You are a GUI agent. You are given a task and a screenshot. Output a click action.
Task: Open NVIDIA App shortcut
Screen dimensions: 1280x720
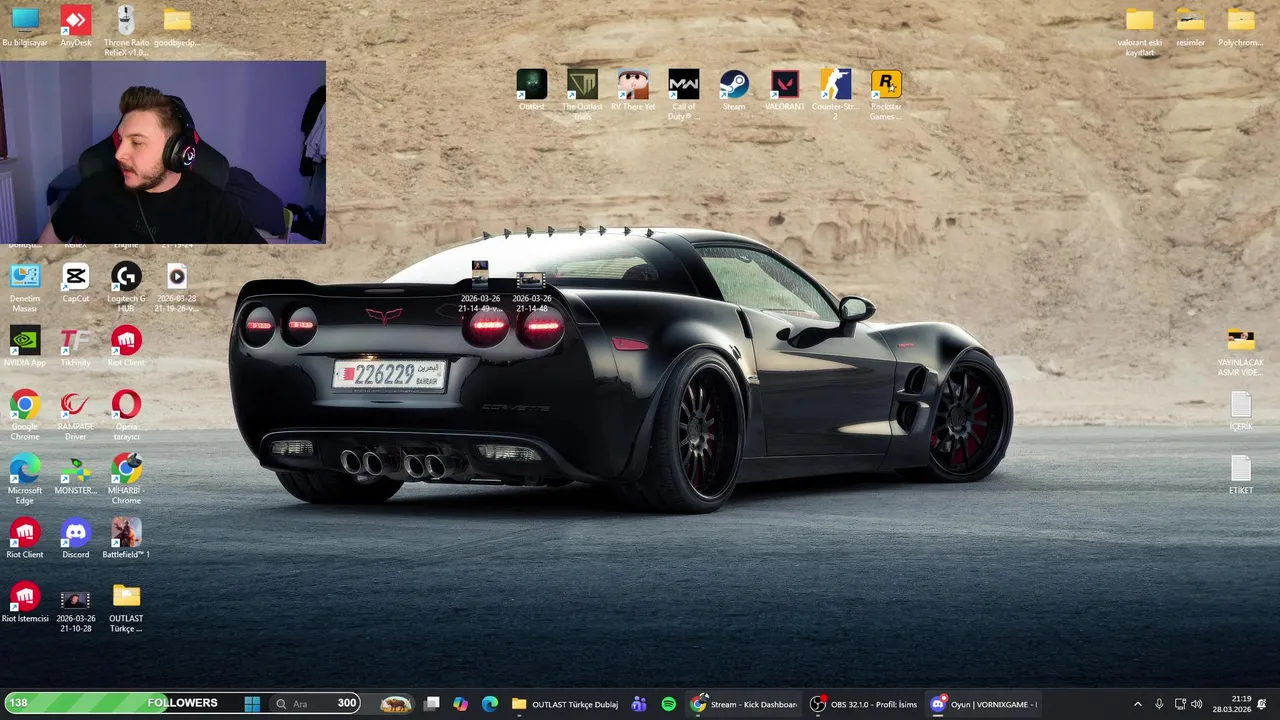[x=25, y=346]
